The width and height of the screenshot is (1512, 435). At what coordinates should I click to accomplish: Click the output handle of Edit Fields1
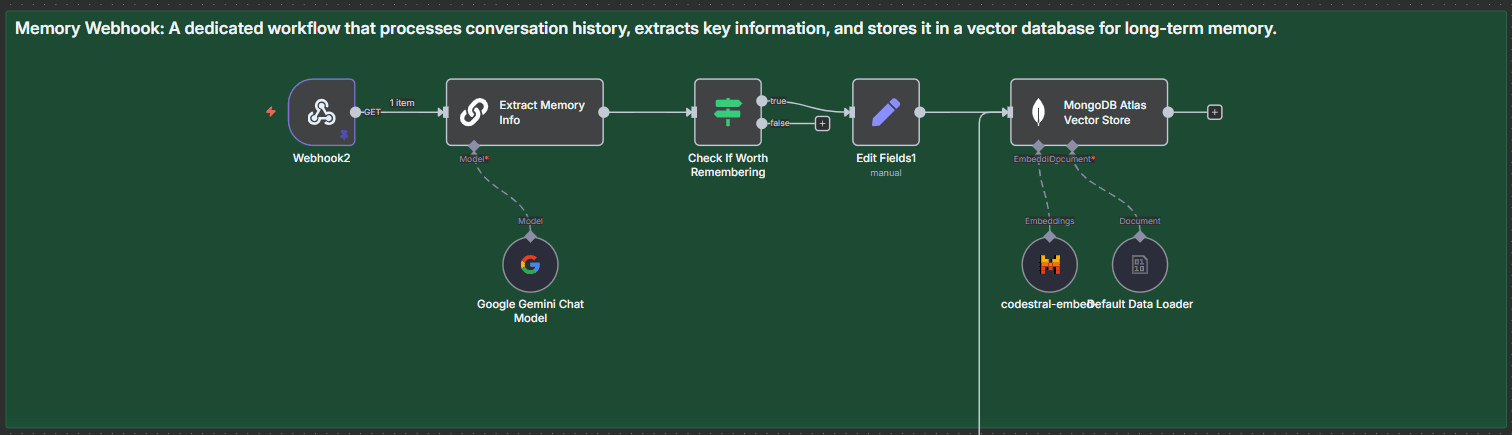click(919, 112)
